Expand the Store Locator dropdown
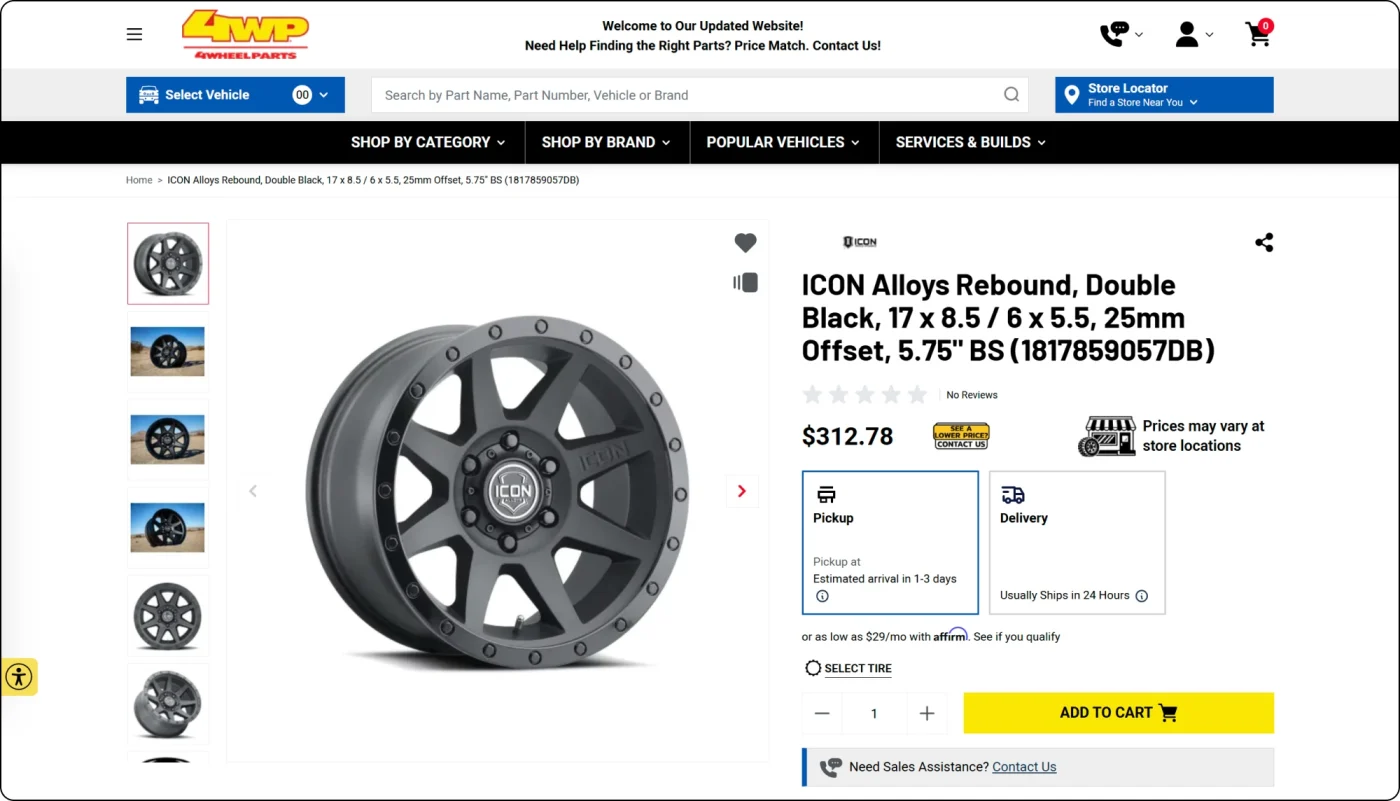 click(1164, 95)
